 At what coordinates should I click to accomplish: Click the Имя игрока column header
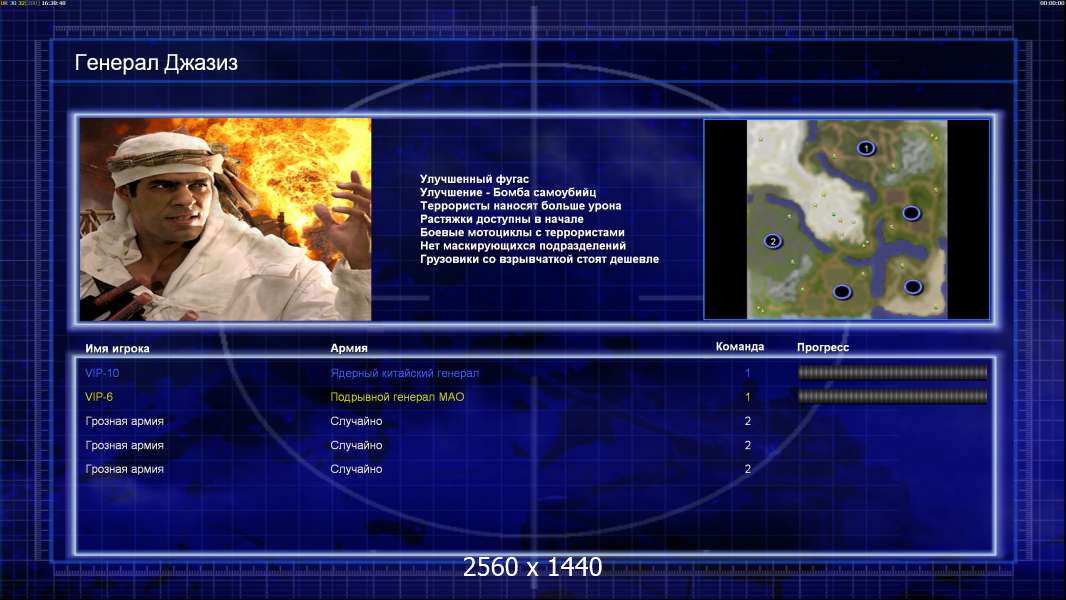[x=117, y=349]
